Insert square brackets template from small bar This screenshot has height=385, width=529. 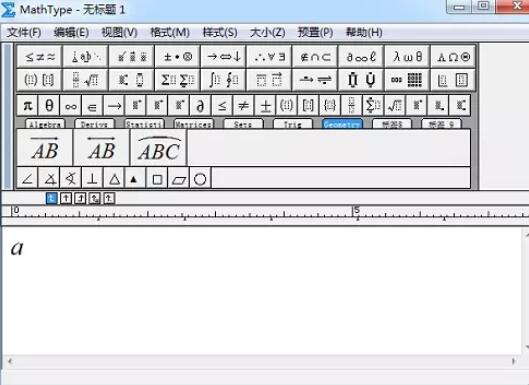pyautogui.click(x=308, y=106)
